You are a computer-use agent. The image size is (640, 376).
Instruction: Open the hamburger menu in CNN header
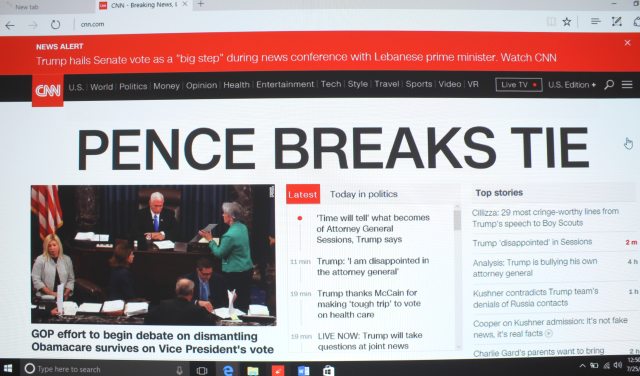pos(627,85)
